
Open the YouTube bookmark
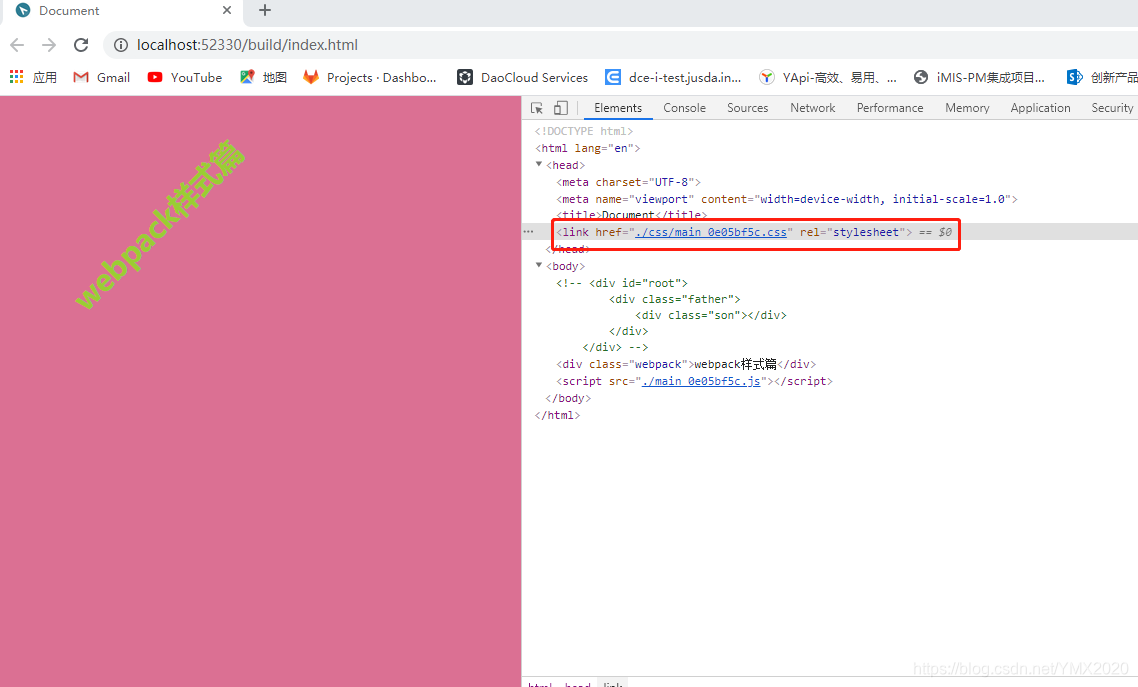click(184, 77)
